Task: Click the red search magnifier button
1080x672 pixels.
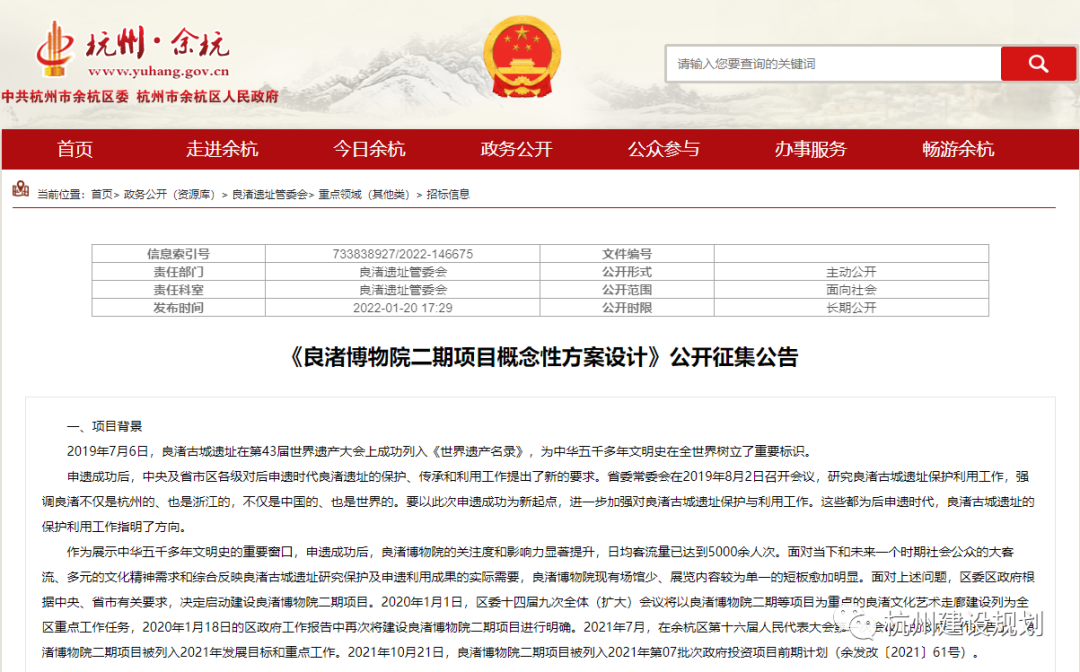Action: (x=1037, y=64)
